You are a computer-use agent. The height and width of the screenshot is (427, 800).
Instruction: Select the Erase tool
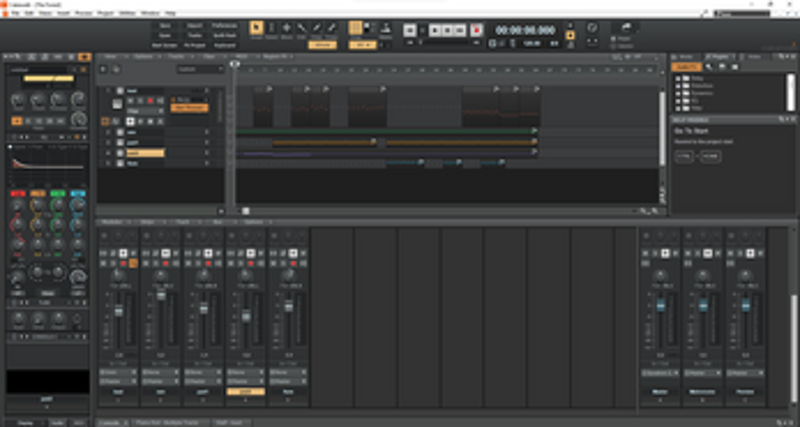(332, 28)
